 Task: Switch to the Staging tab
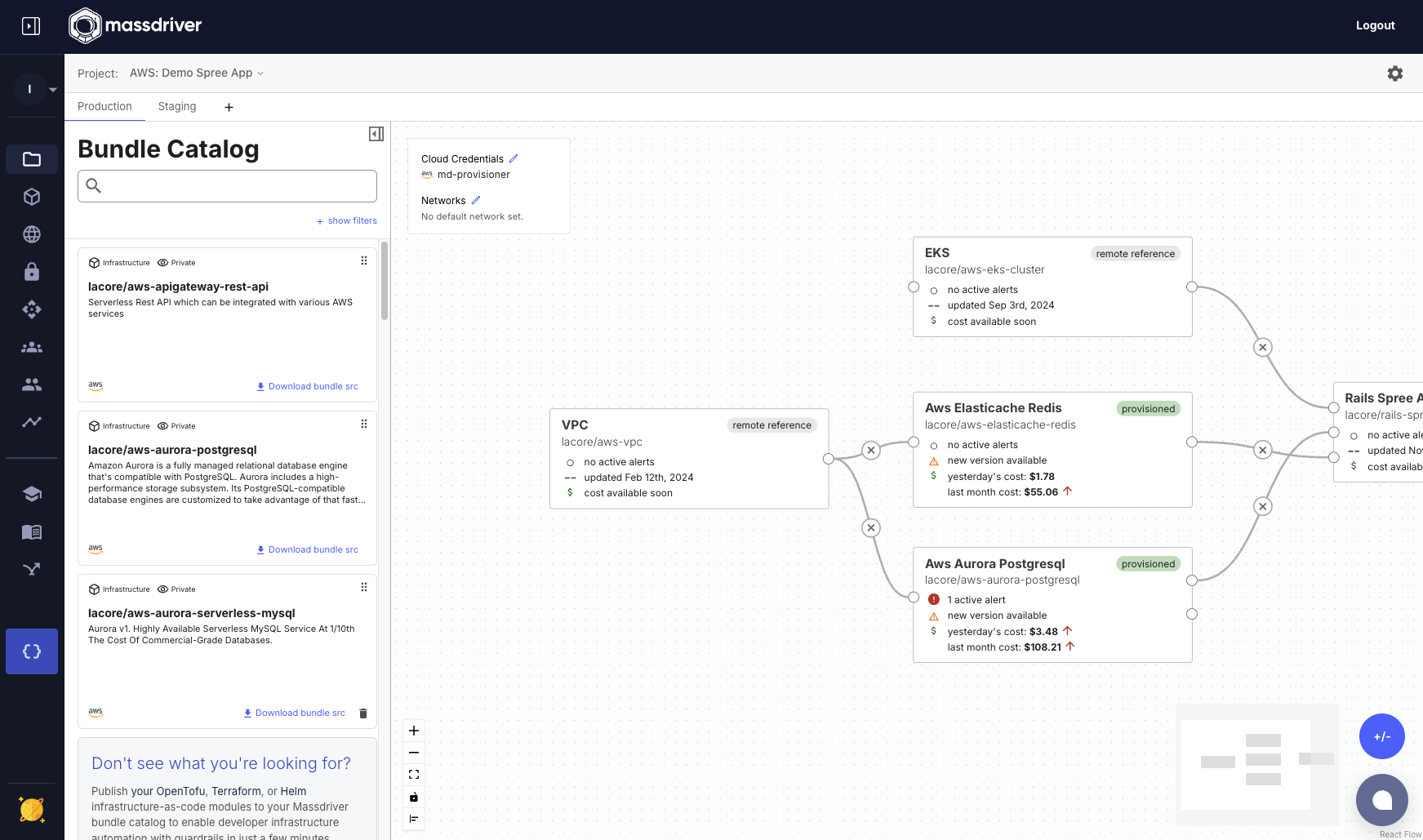(177, 106)
